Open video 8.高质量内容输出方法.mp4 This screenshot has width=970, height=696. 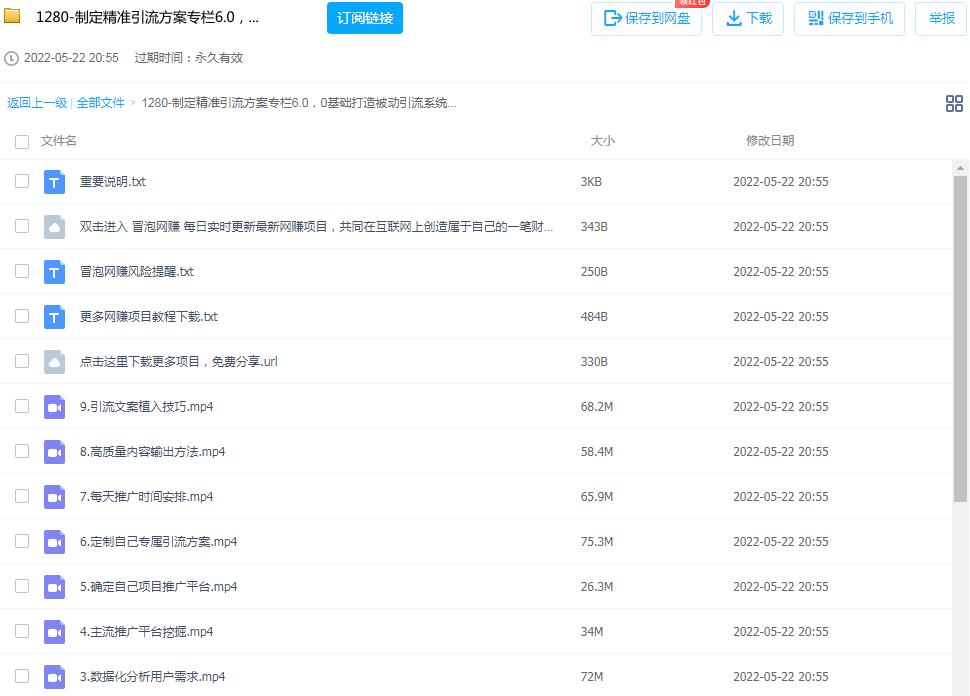(x=152, y=452)
